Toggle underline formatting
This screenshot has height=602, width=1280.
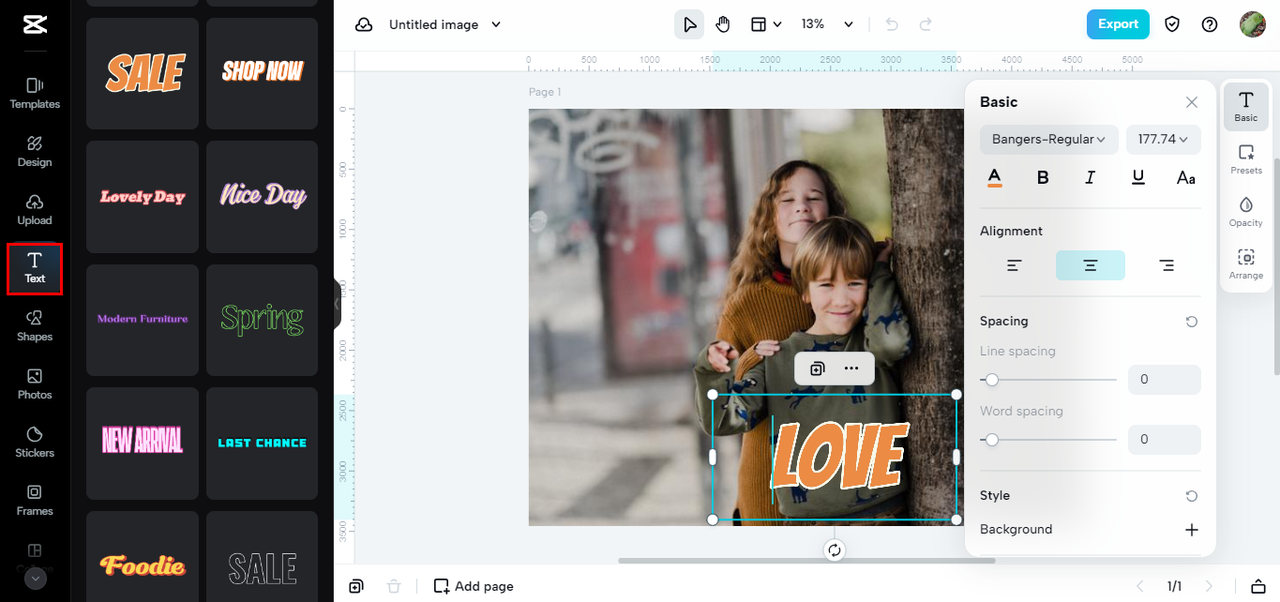point(1138,178)
